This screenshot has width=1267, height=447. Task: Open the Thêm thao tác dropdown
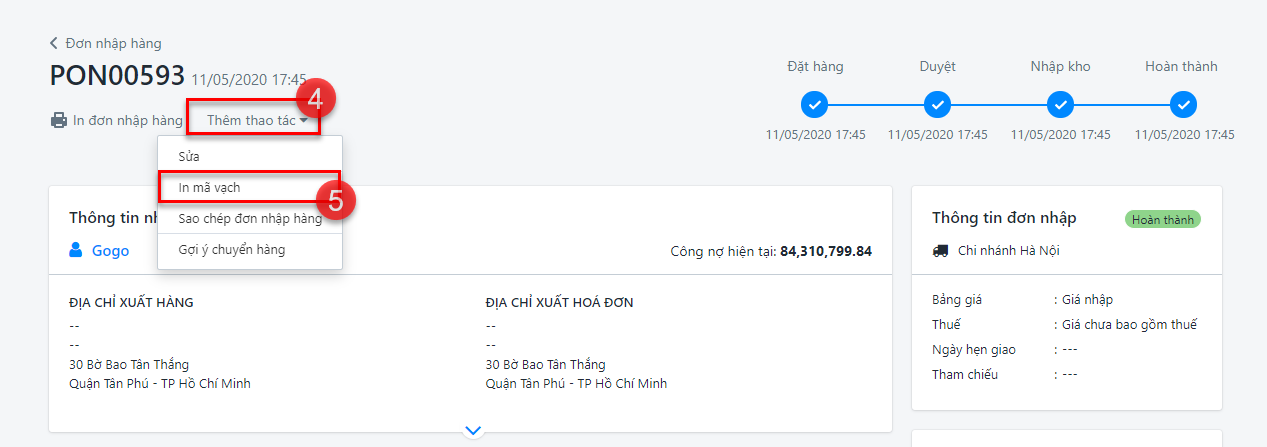(257, 120)
